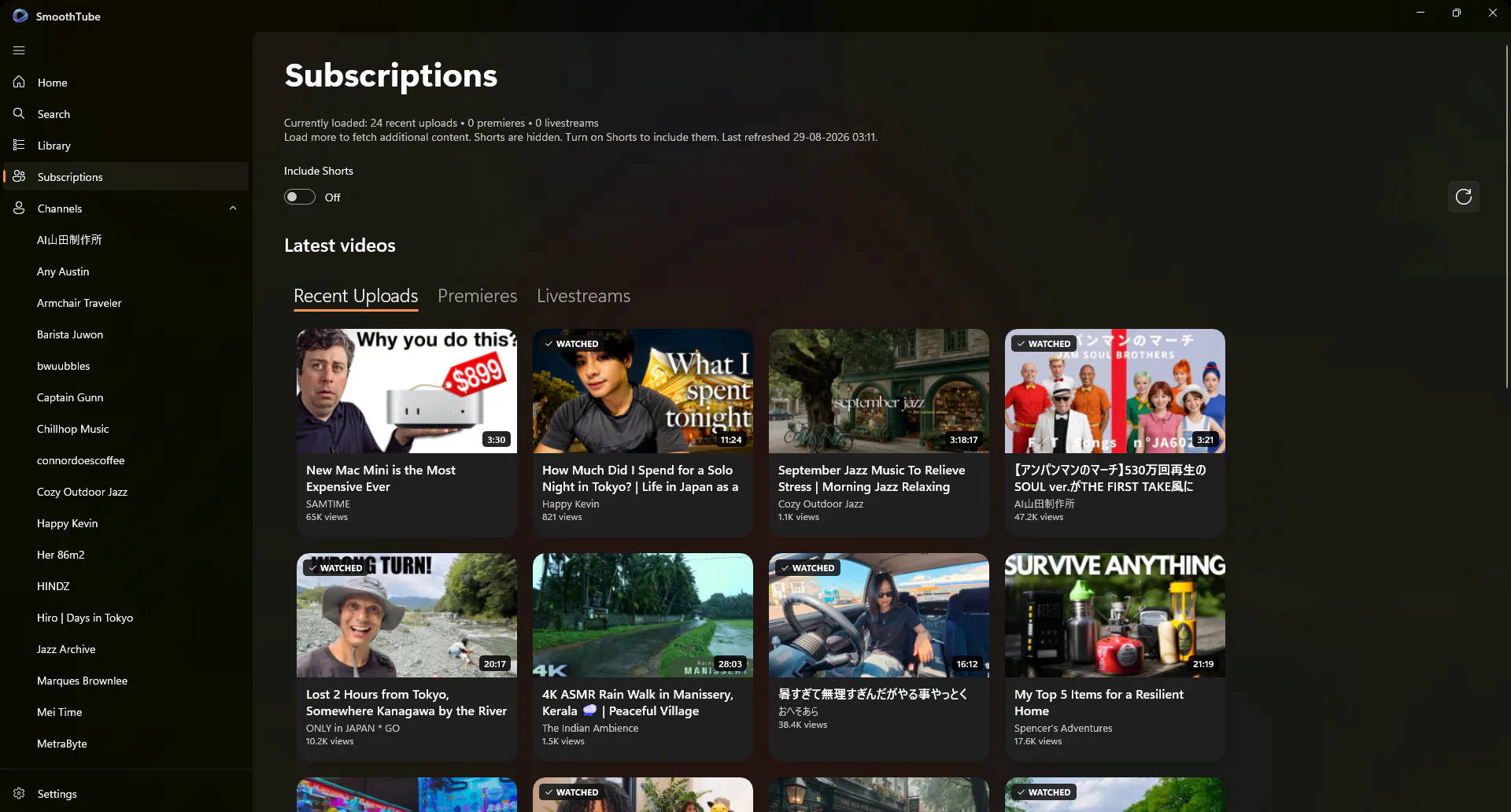Image resolution: width=1511 pixels, height=812 pixels.
Task: Switch to the Premieres tab
Action: pos(478,296)
